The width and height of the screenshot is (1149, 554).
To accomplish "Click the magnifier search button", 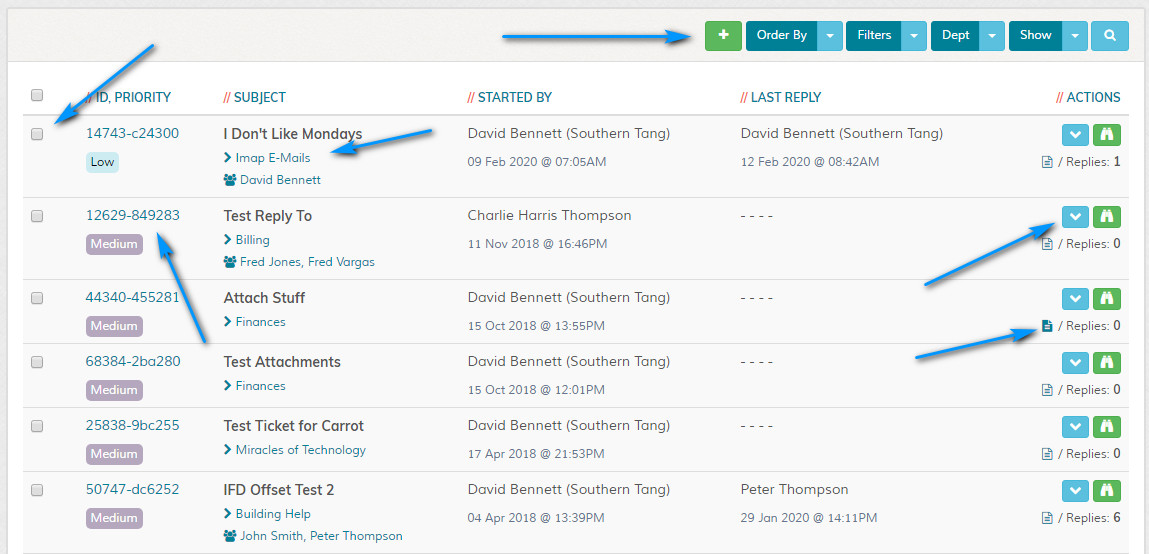I will pos(1109,35).
